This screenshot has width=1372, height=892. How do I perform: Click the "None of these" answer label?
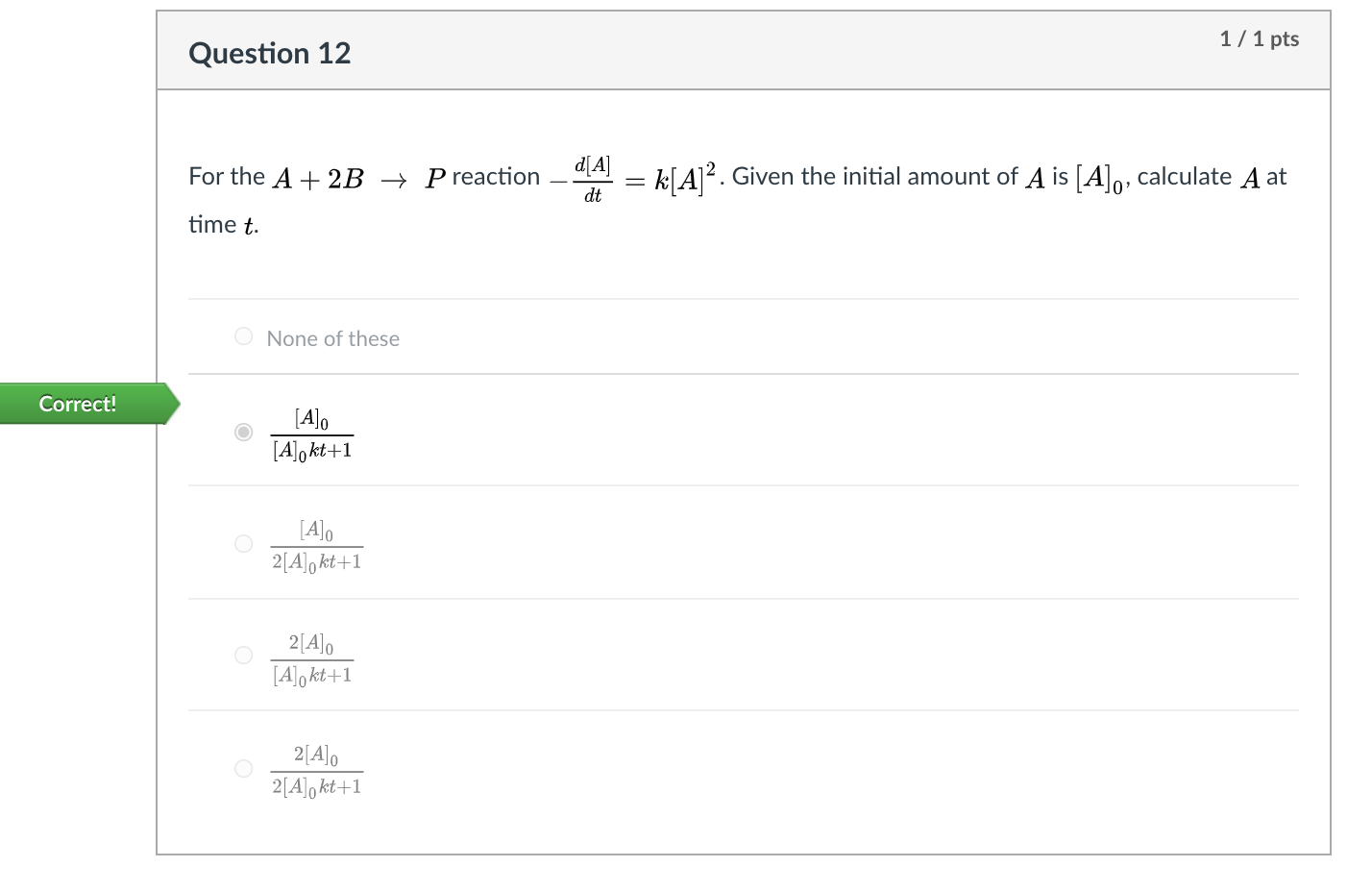333,338
